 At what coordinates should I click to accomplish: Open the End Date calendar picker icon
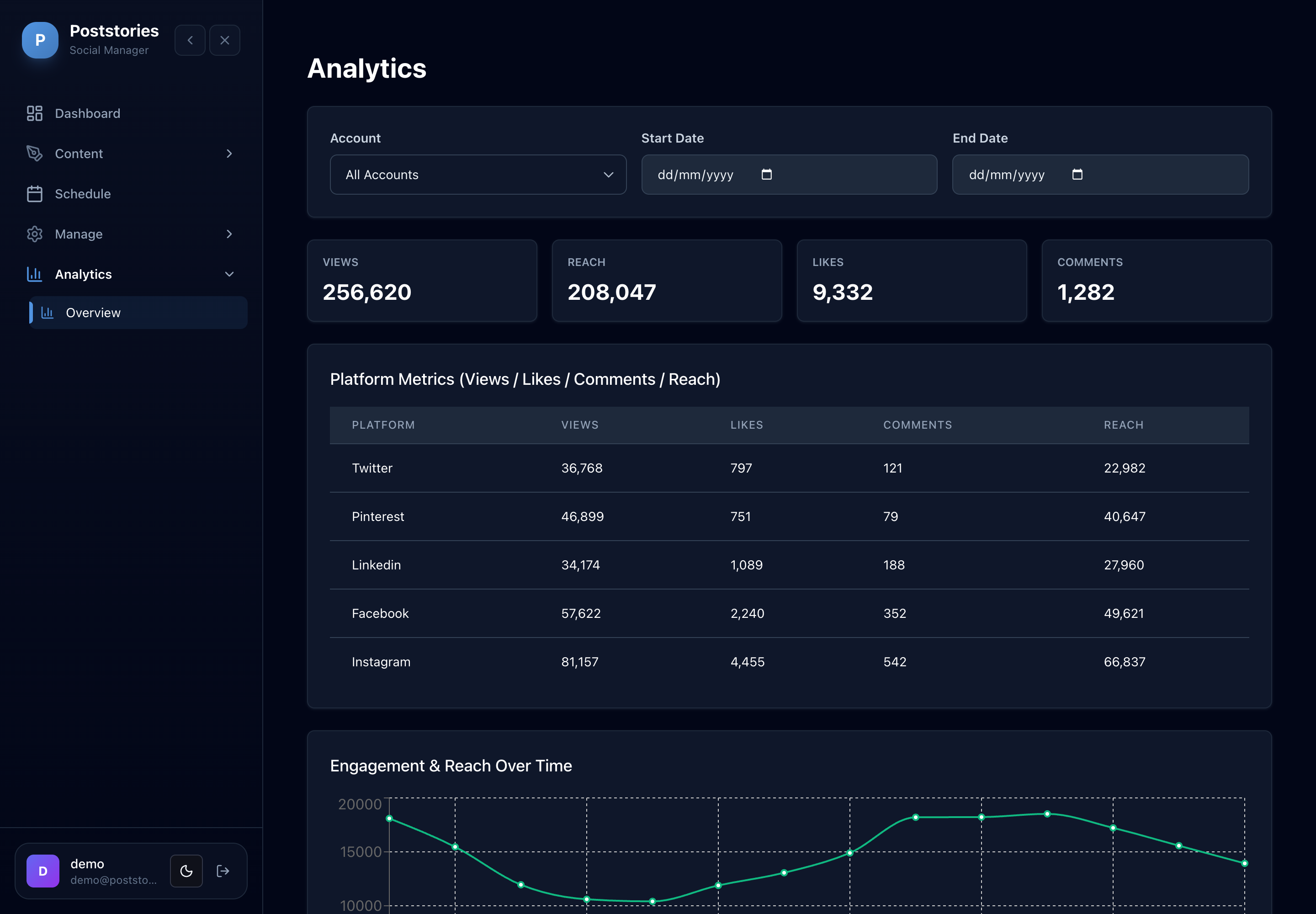1077,174
